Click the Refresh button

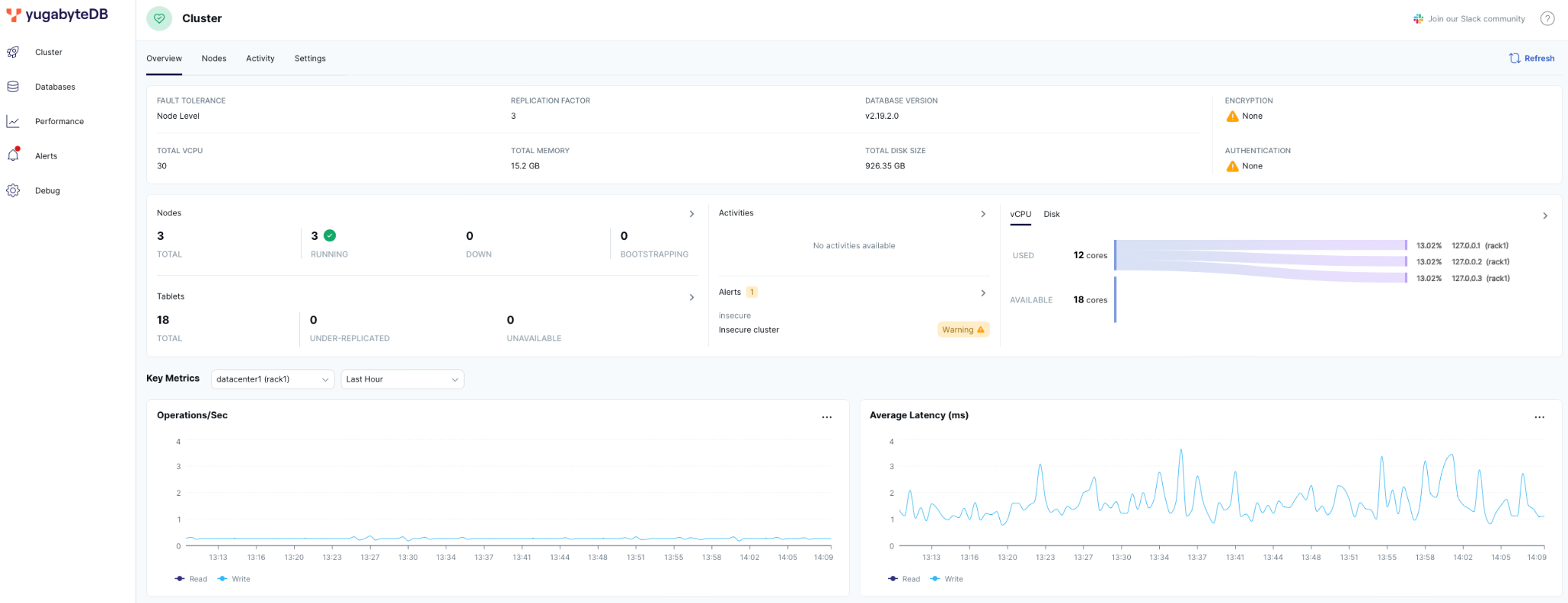pos(1531,58)
